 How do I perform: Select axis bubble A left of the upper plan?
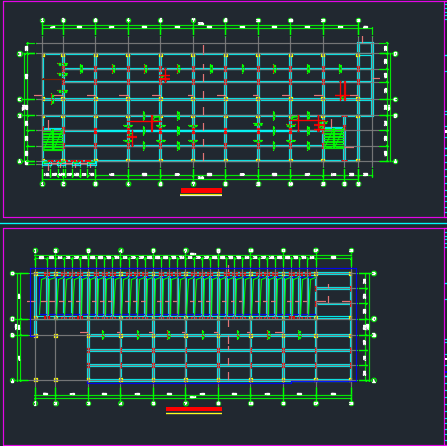20,161
